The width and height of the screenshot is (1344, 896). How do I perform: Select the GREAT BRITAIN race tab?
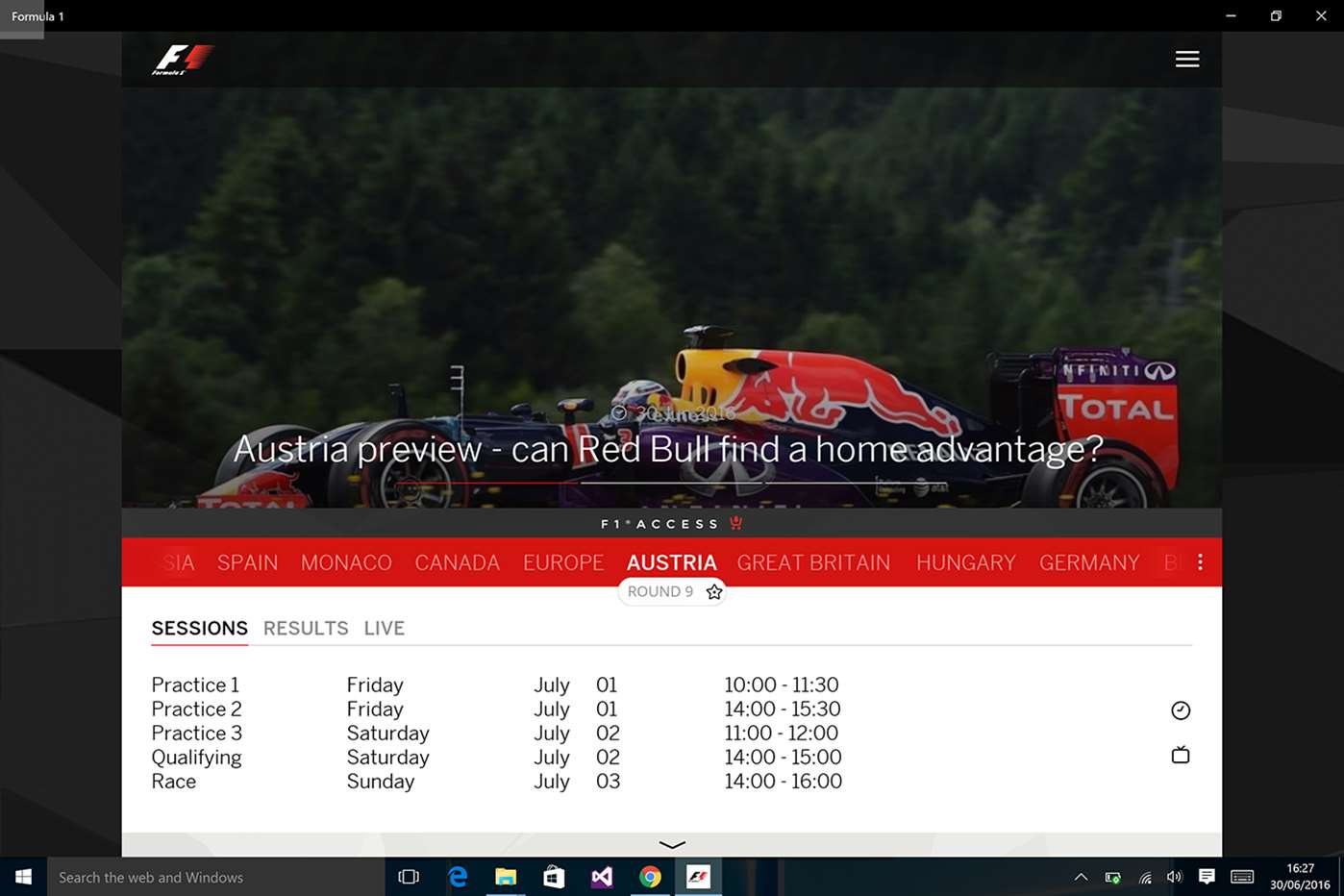coord(814,562)
